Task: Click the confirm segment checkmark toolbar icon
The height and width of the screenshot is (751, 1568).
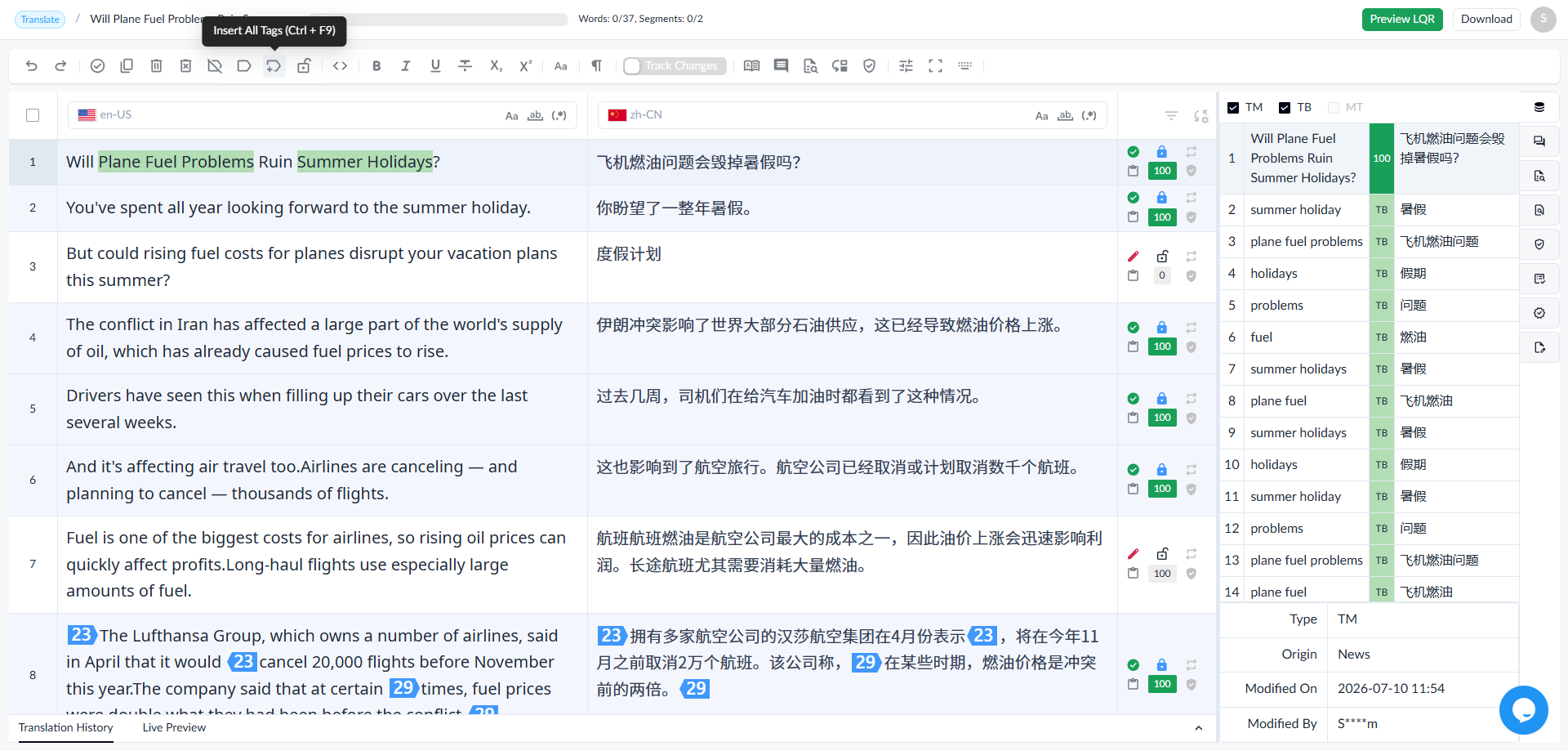Action: point(97,66)
